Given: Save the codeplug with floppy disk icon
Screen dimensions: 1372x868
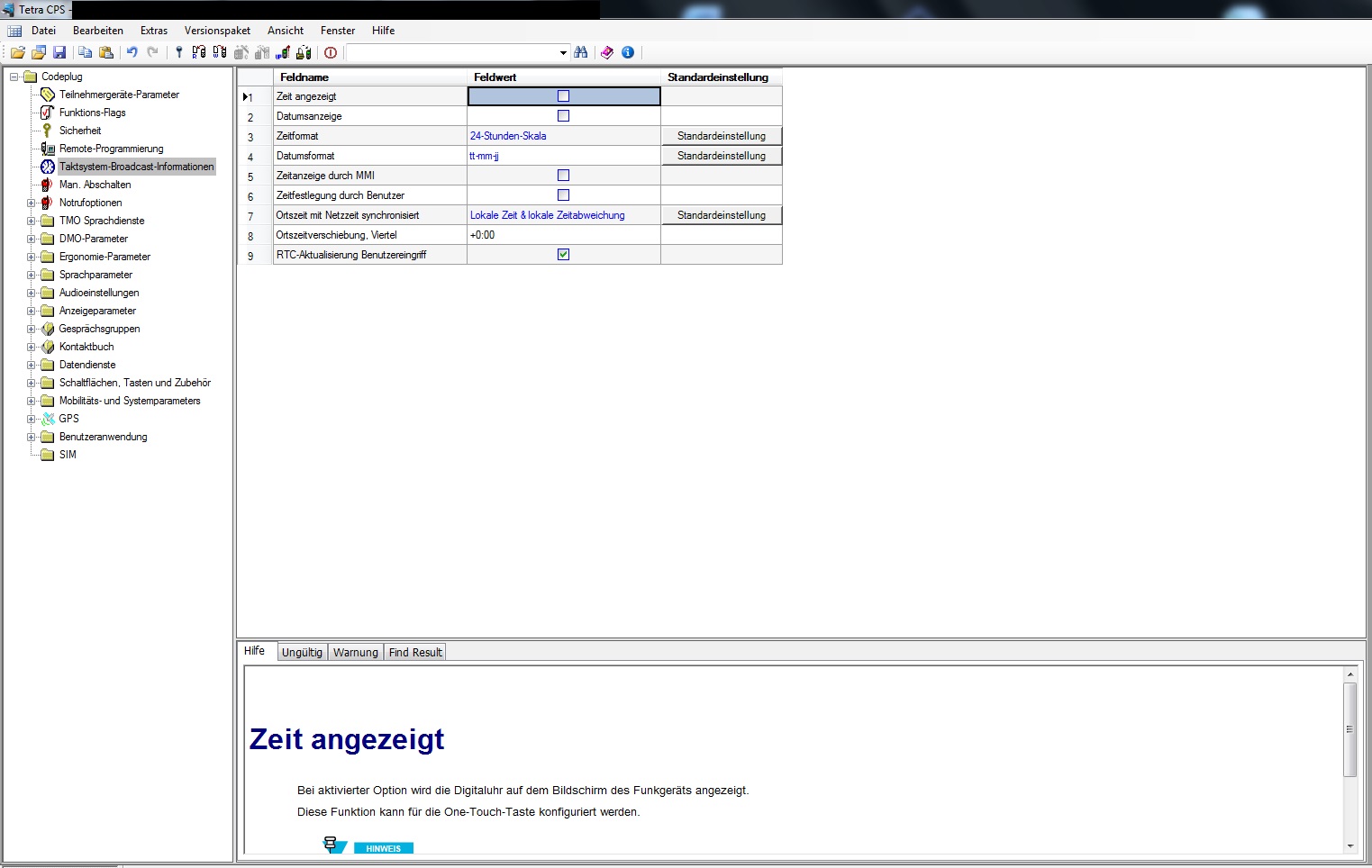Looking at the screenshot, I should [59, 52].
